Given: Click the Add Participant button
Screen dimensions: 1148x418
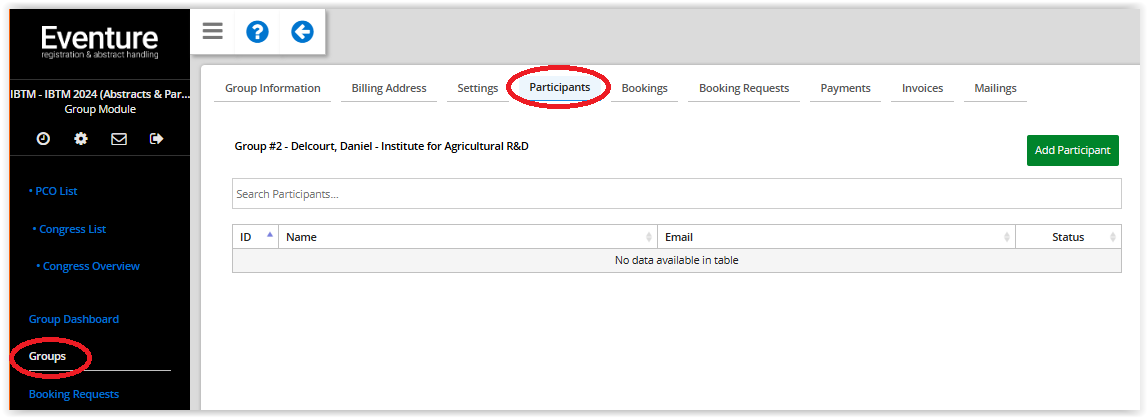Looking at the screenshot, I should pos(1073,150).
